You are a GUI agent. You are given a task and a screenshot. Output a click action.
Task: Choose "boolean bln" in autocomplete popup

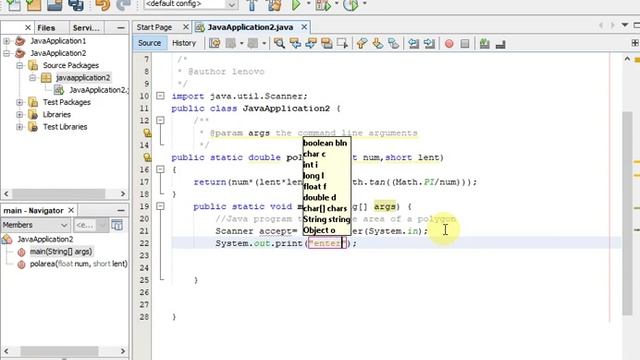point(325,143)
